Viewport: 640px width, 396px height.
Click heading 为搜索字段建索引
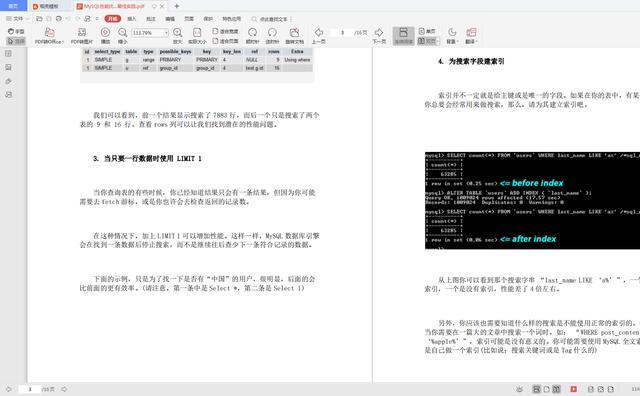pyautogui.click(x=471, y=61)
